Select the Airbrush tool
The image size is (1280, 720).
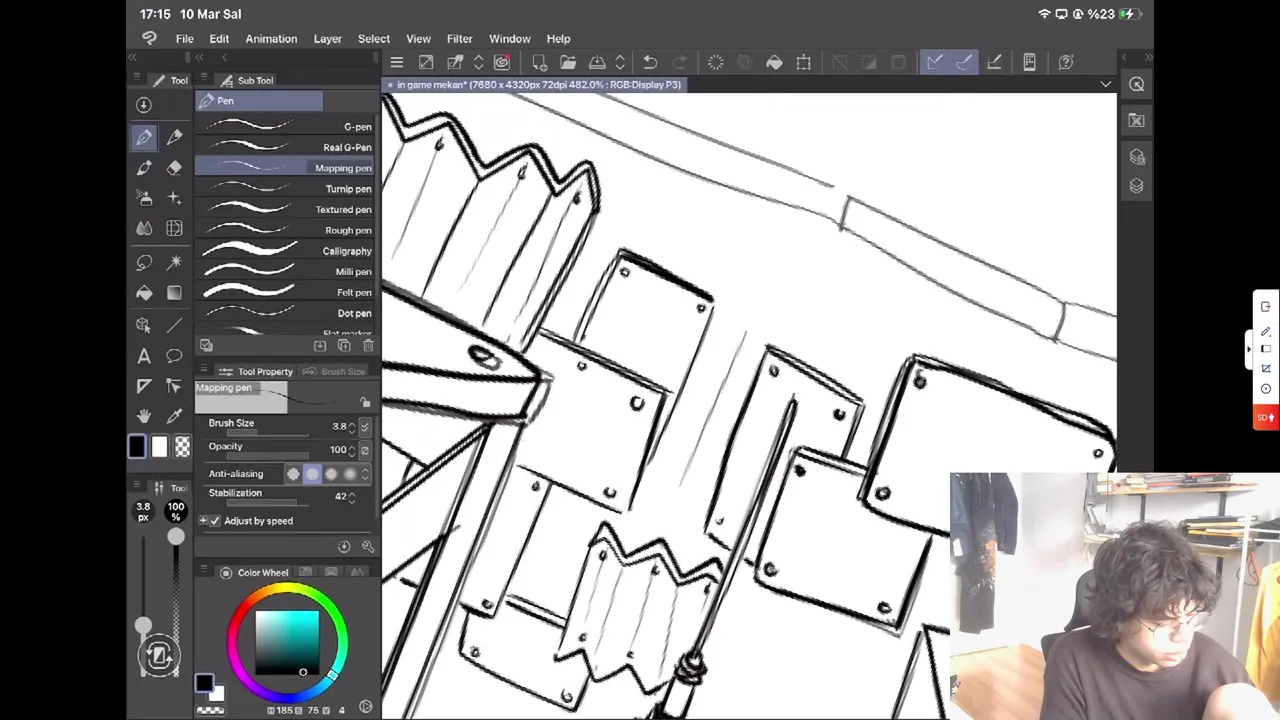pos(144,198)
